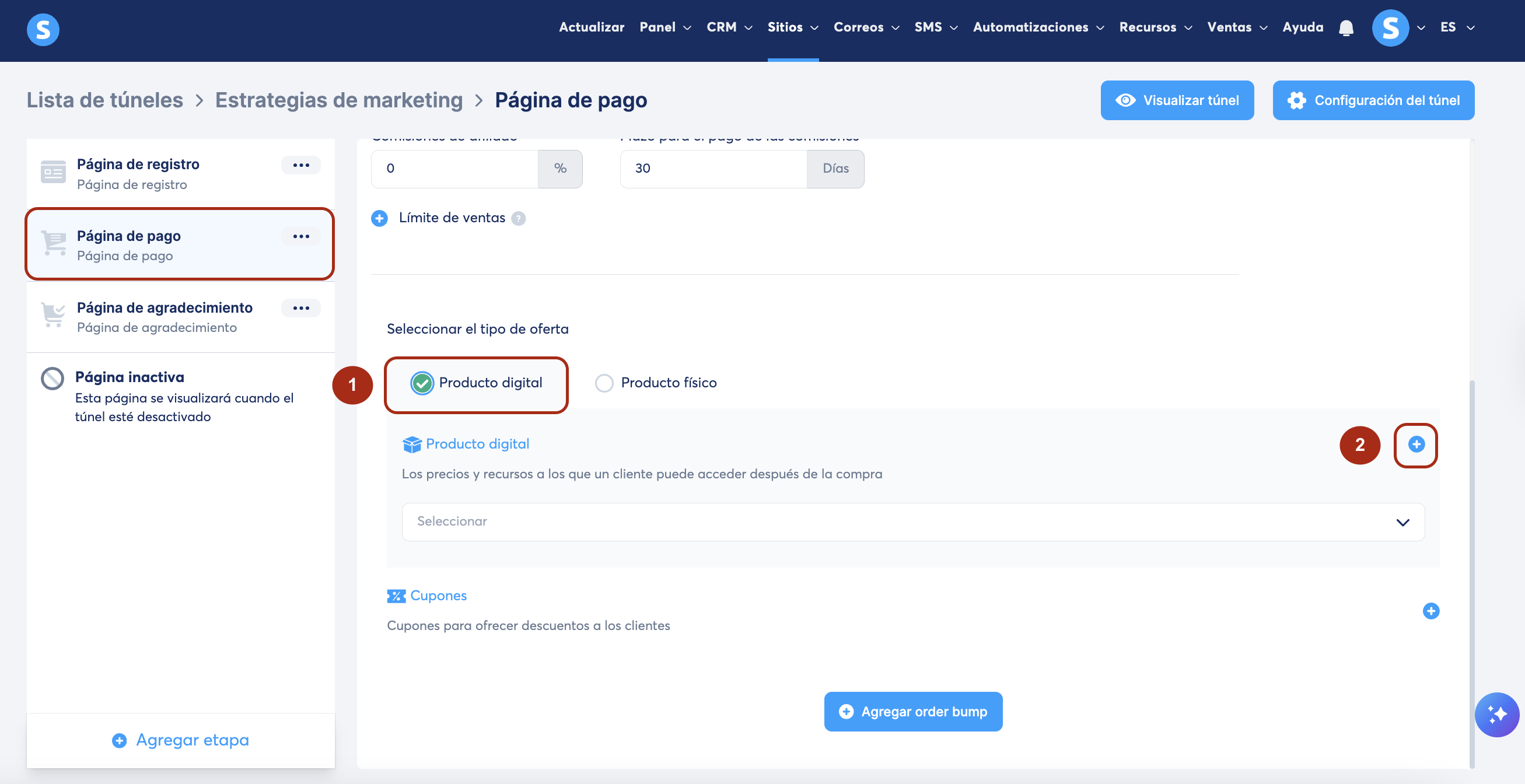Viewport: 1525px width, 784px height.
Task: Click the affiliate commission percentage field
Action: 454,169
